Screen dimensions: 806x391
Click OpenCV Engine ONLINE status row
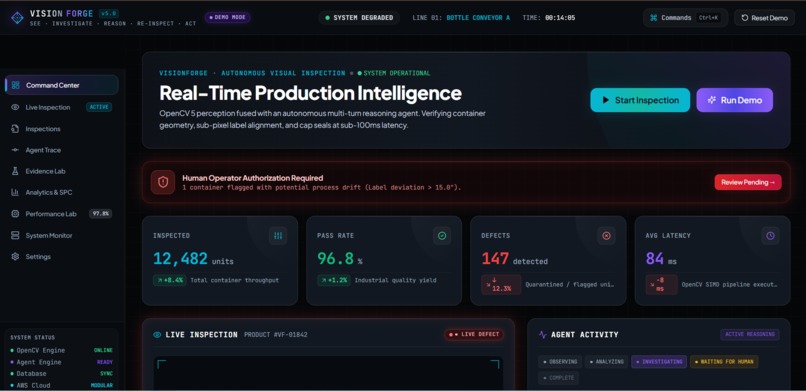62,350
